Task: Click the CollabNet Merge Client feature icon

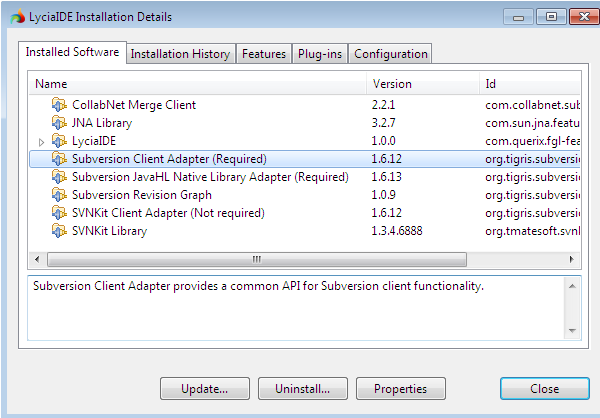Action: click(x=59, y=105)
